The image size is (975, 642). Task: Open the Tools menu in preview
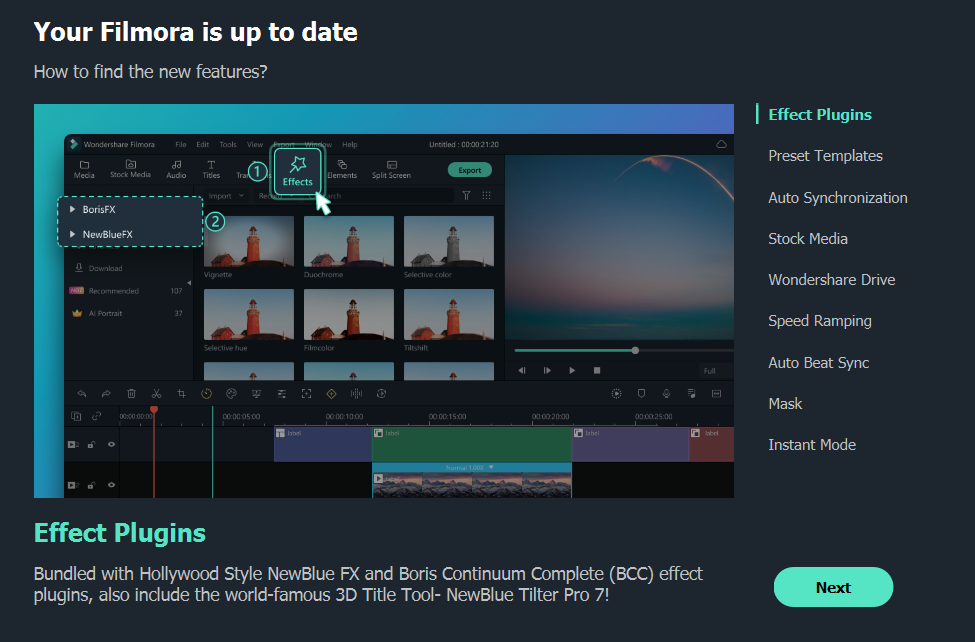(x=228, y=144)
